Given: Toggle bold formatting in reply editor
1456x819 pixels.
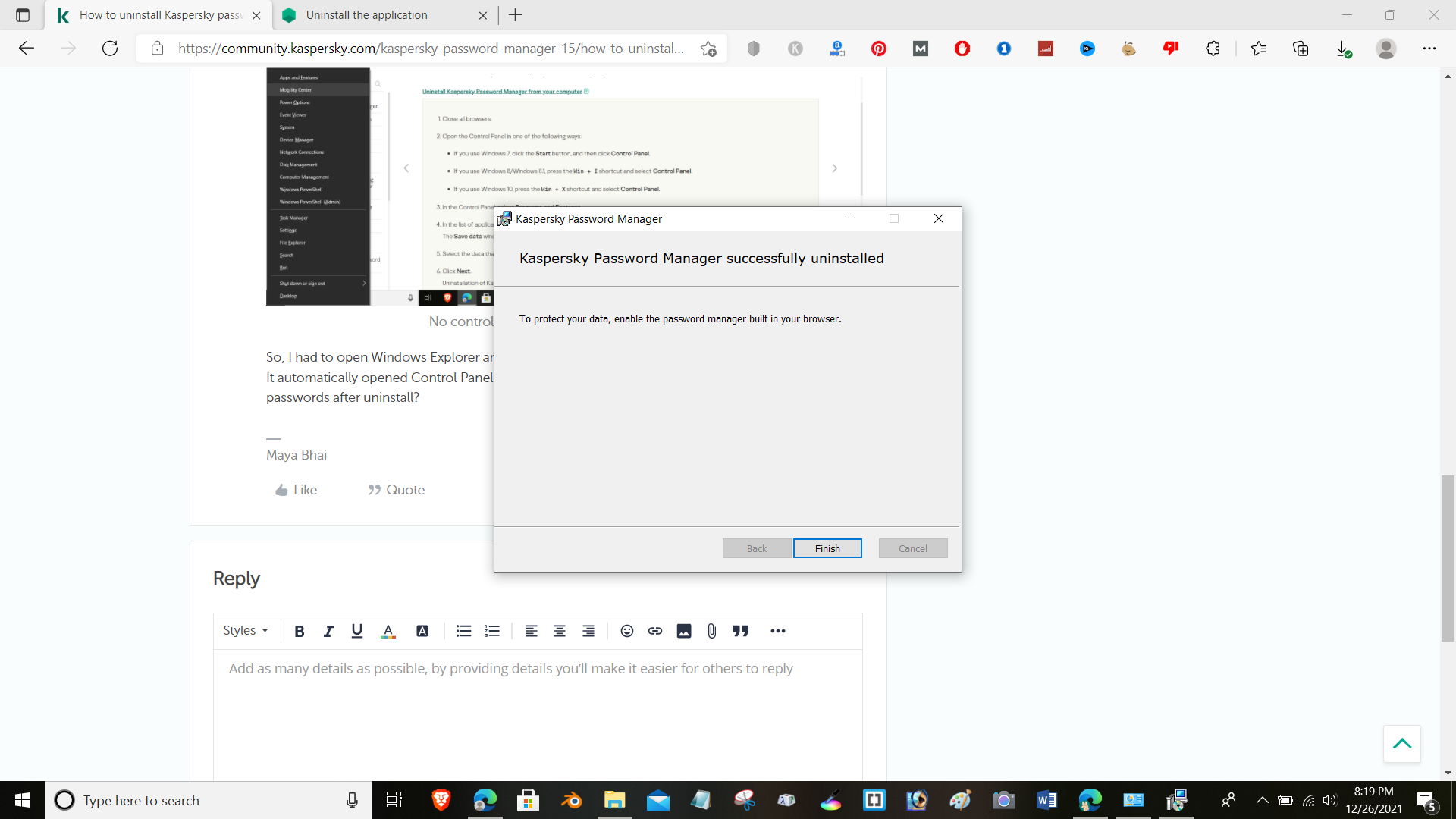Looking at the screenshot, I should point(300,631).
